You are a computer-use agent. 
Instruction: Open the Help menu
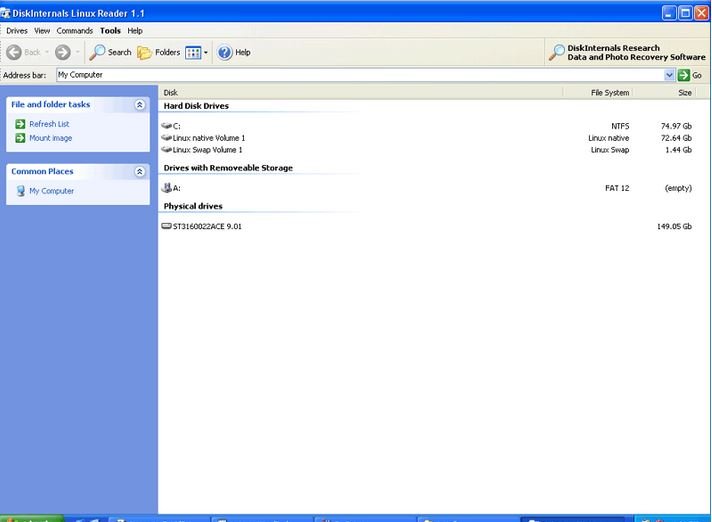[135, 31]
